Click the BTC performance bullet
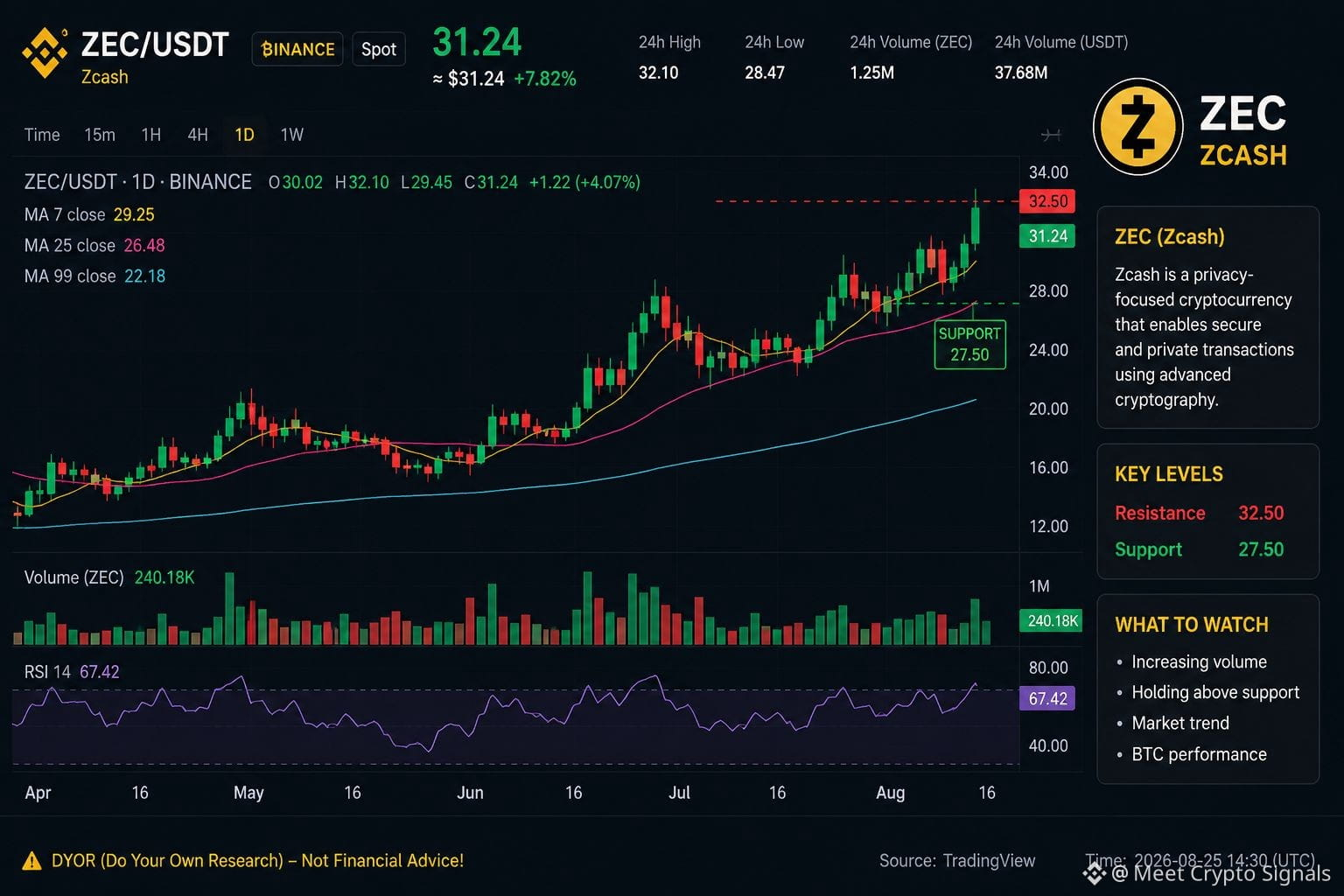Viewport: 1344px width, 896px height. (x=1199, y=754)
